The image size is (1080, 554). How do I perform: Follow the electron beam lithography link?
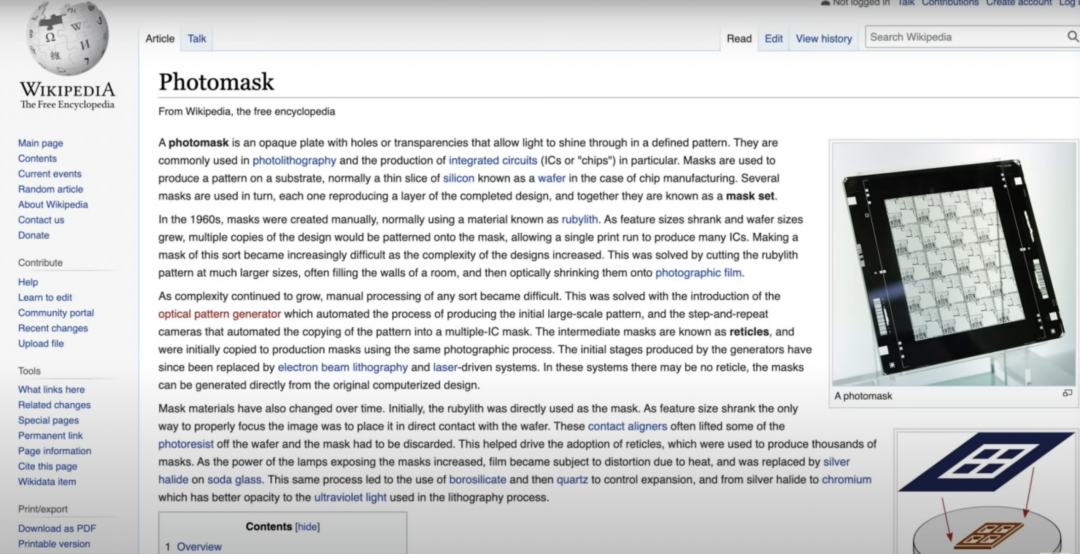[343, 367]
